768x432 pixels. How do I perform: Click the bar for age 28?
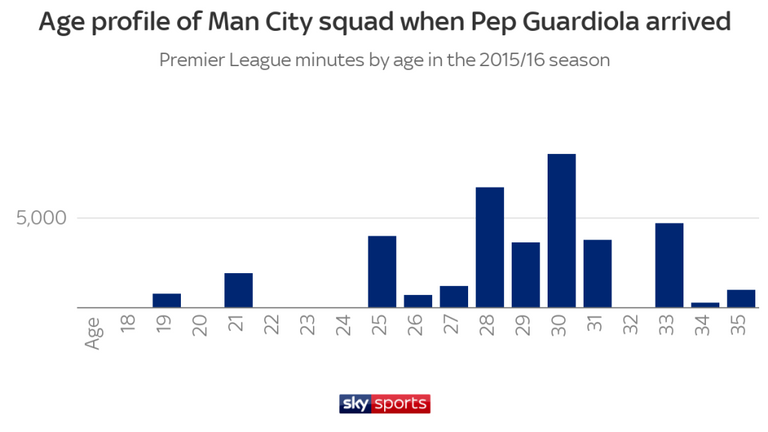[x=490, y=247]
